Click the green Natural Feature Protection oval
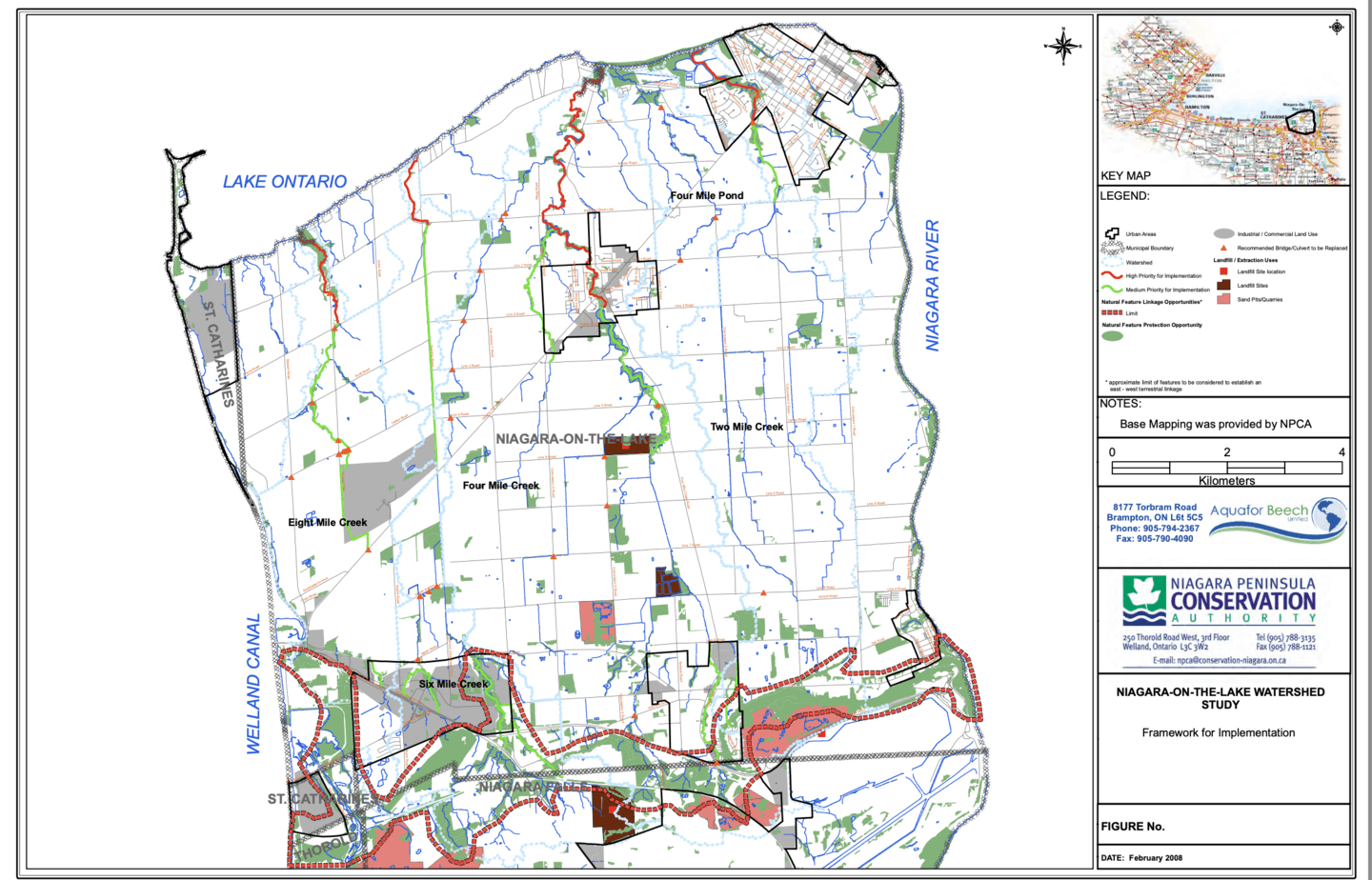Screen dimensions: 1372x880 pos(1112,336)
